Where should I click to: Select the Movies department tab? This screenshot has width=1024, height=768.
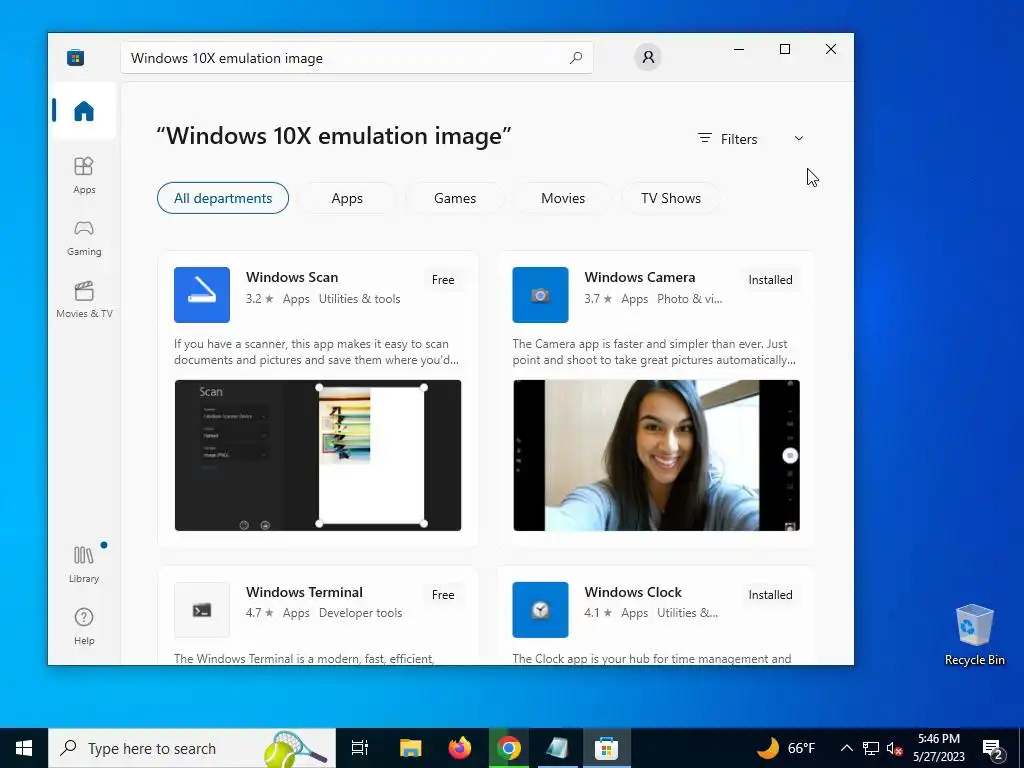(x=563, y=198)
